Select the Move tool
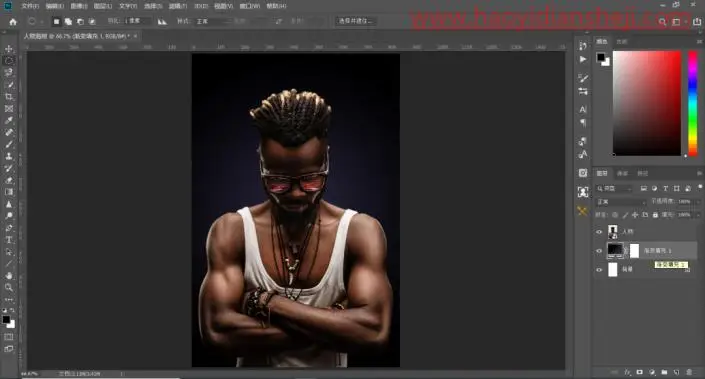Viewport: 705px width, 379px height. point(9,49)
